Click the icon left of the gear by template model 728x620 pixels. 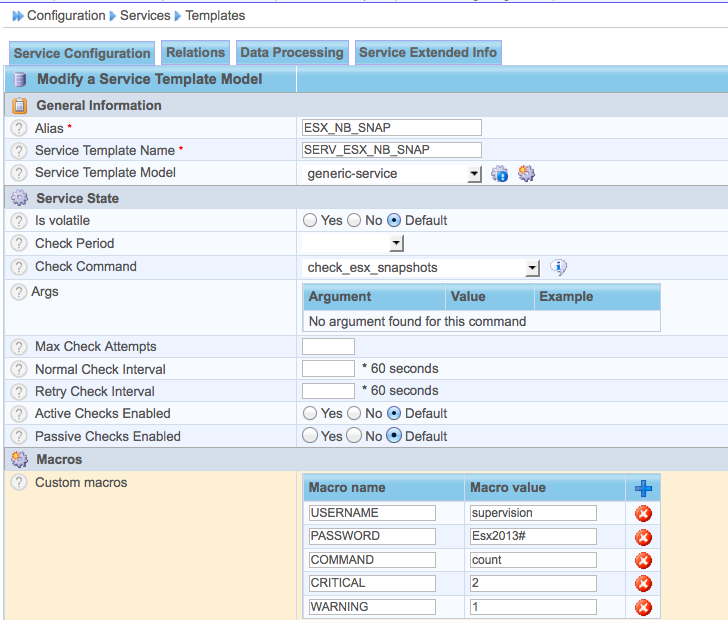[x=501, y=174]
